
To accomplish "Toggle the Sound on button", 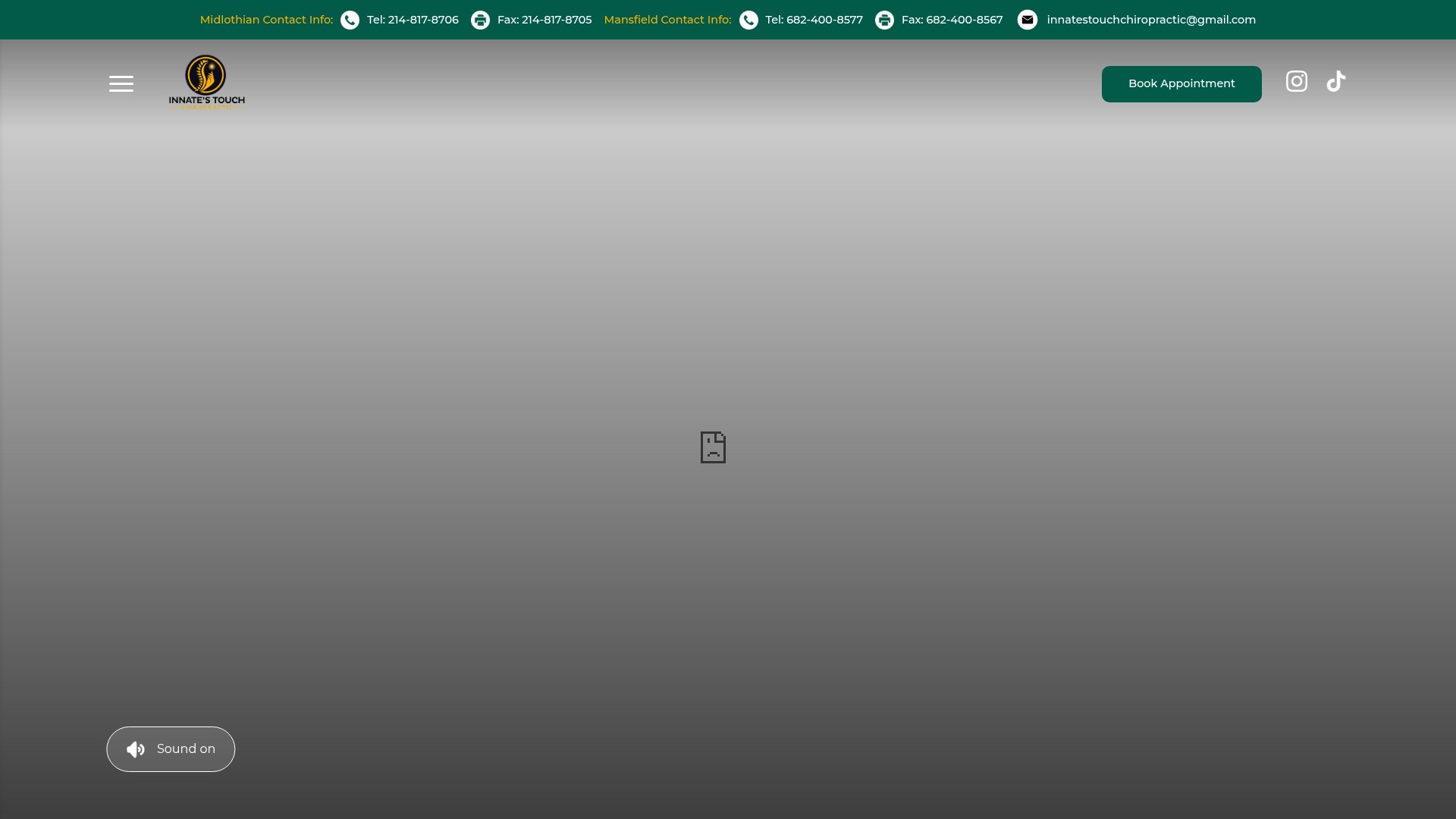I will click(x=171, y=749).
